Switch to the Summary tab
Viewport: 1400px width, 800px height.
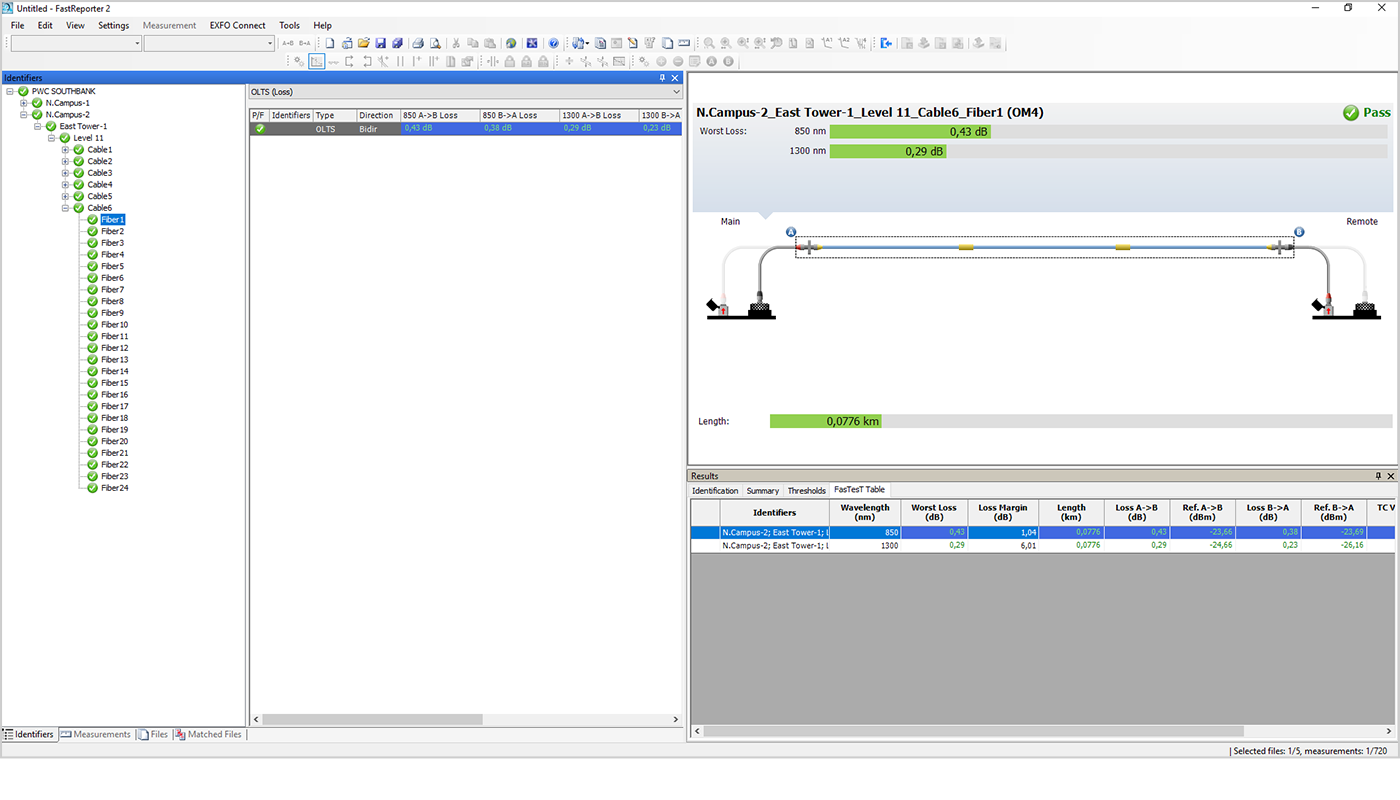click(x=762, y=490)
